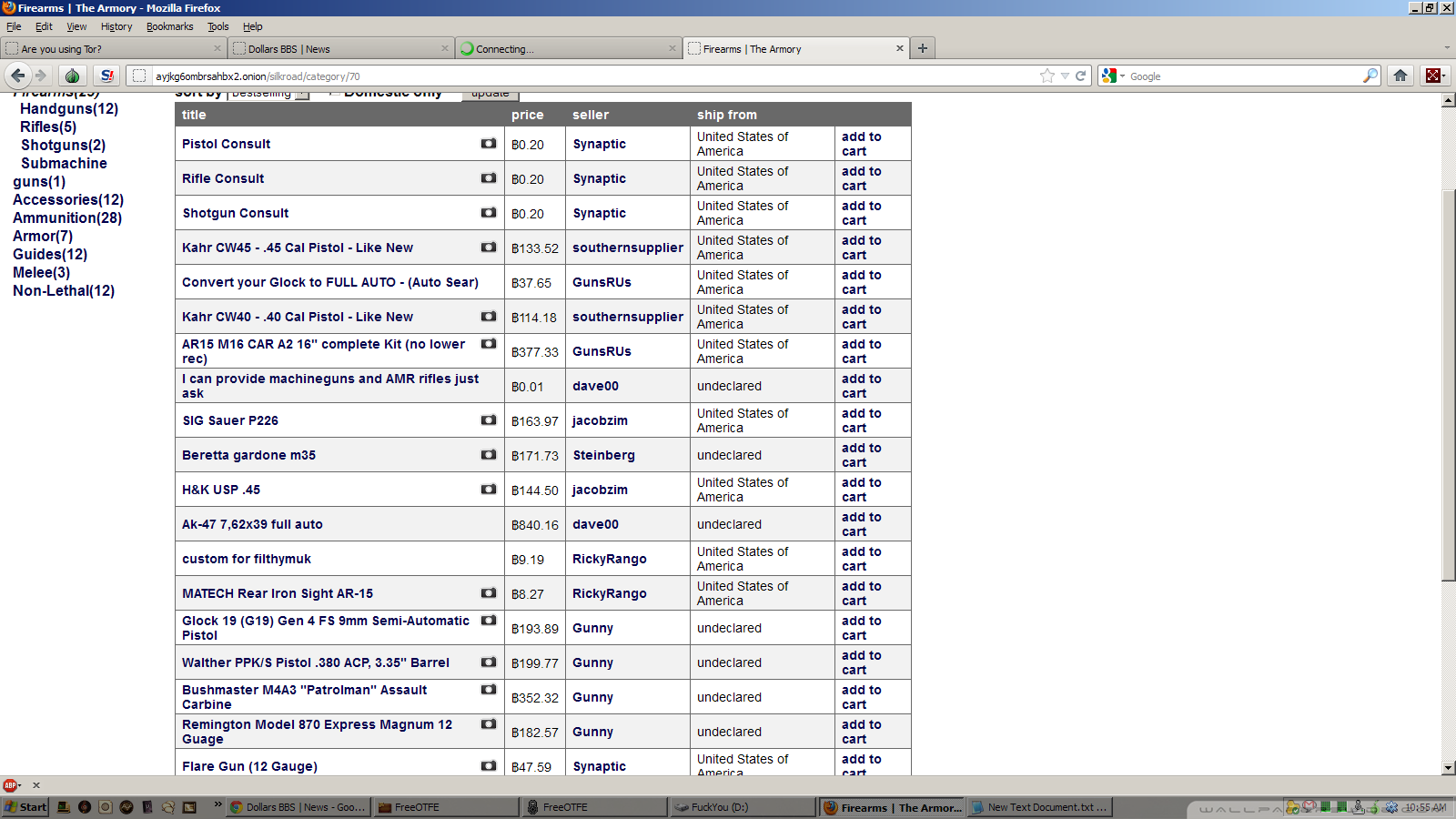This screenshot has height=819, width=1456.
Task: View photo icon for Beretta gardone m35
Action: coord(489,455)
